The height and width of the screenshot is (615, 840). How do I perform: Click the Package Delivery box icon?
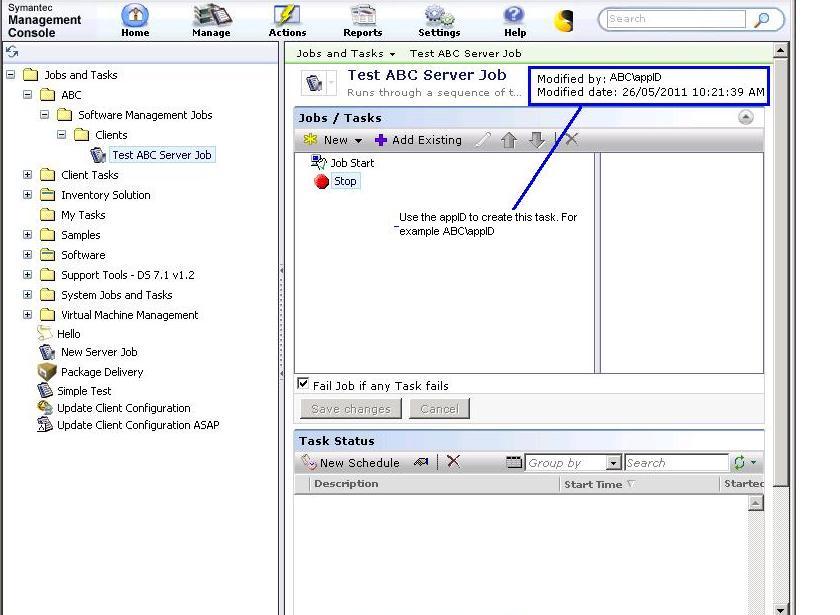[47, 371]
